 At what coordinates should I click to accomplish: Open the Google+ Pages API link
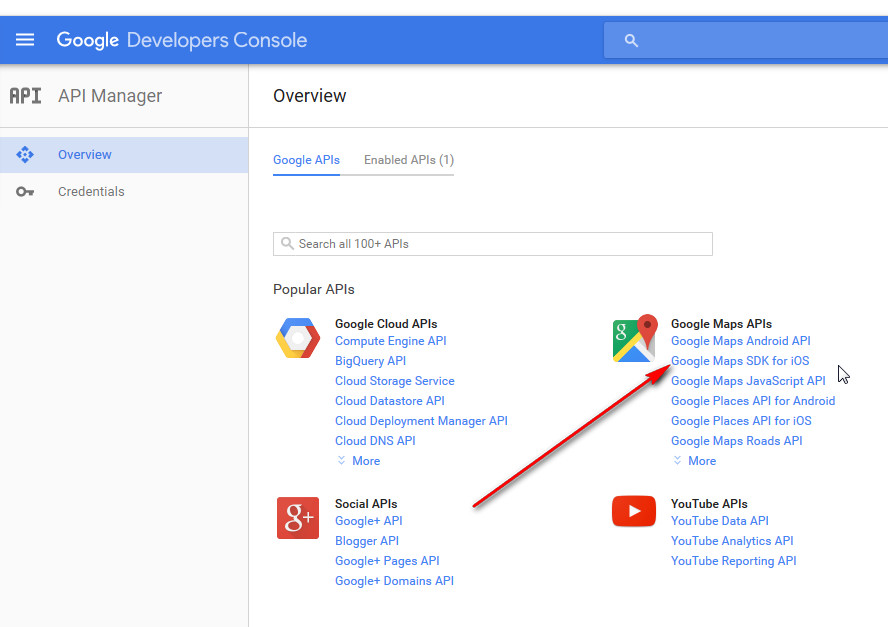pos(387,561)
